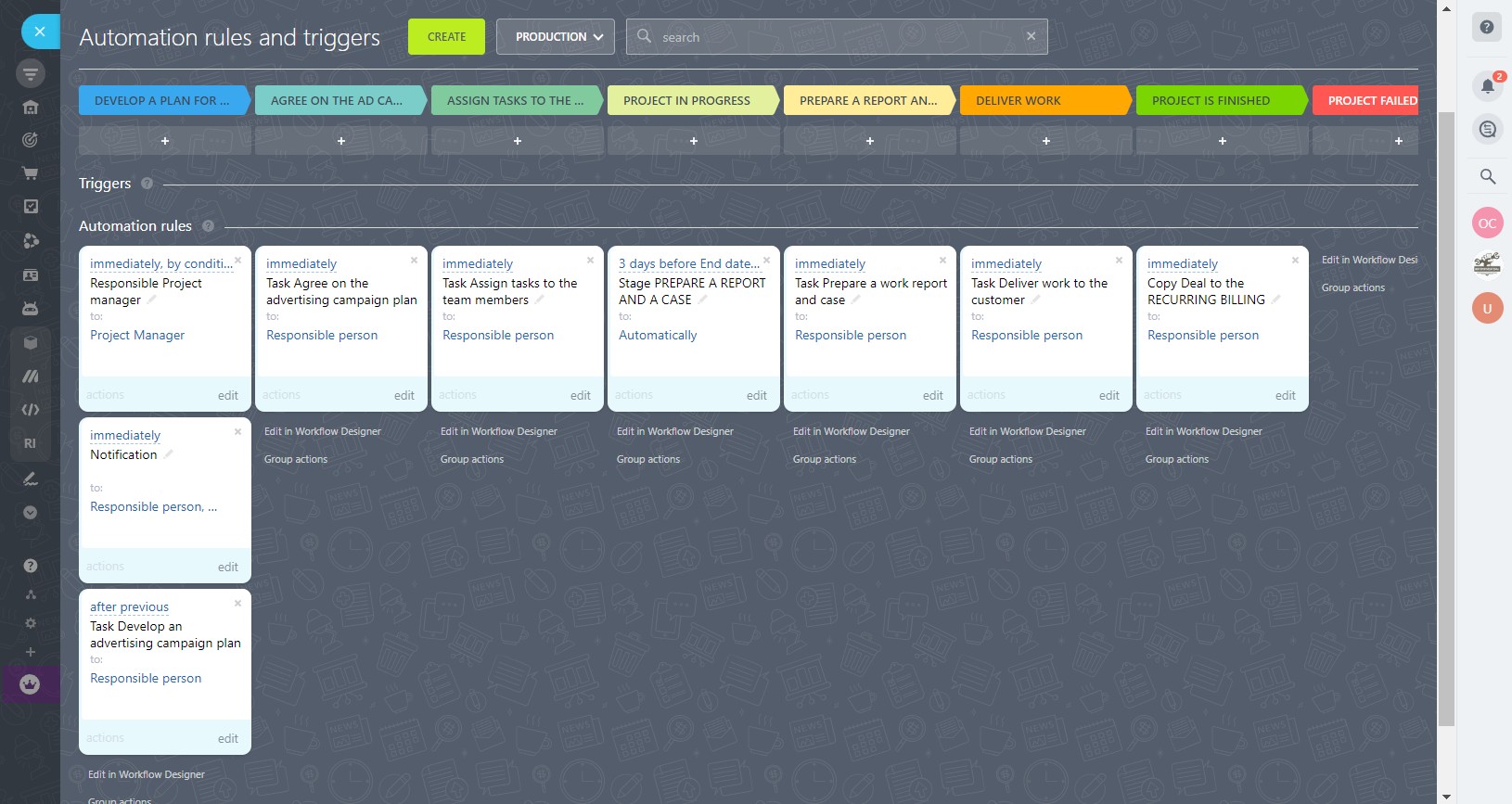The image size is (1512, 804).
Task: Click the shopping cart icon in left sidebar
Action: click(x=30, y=172)
